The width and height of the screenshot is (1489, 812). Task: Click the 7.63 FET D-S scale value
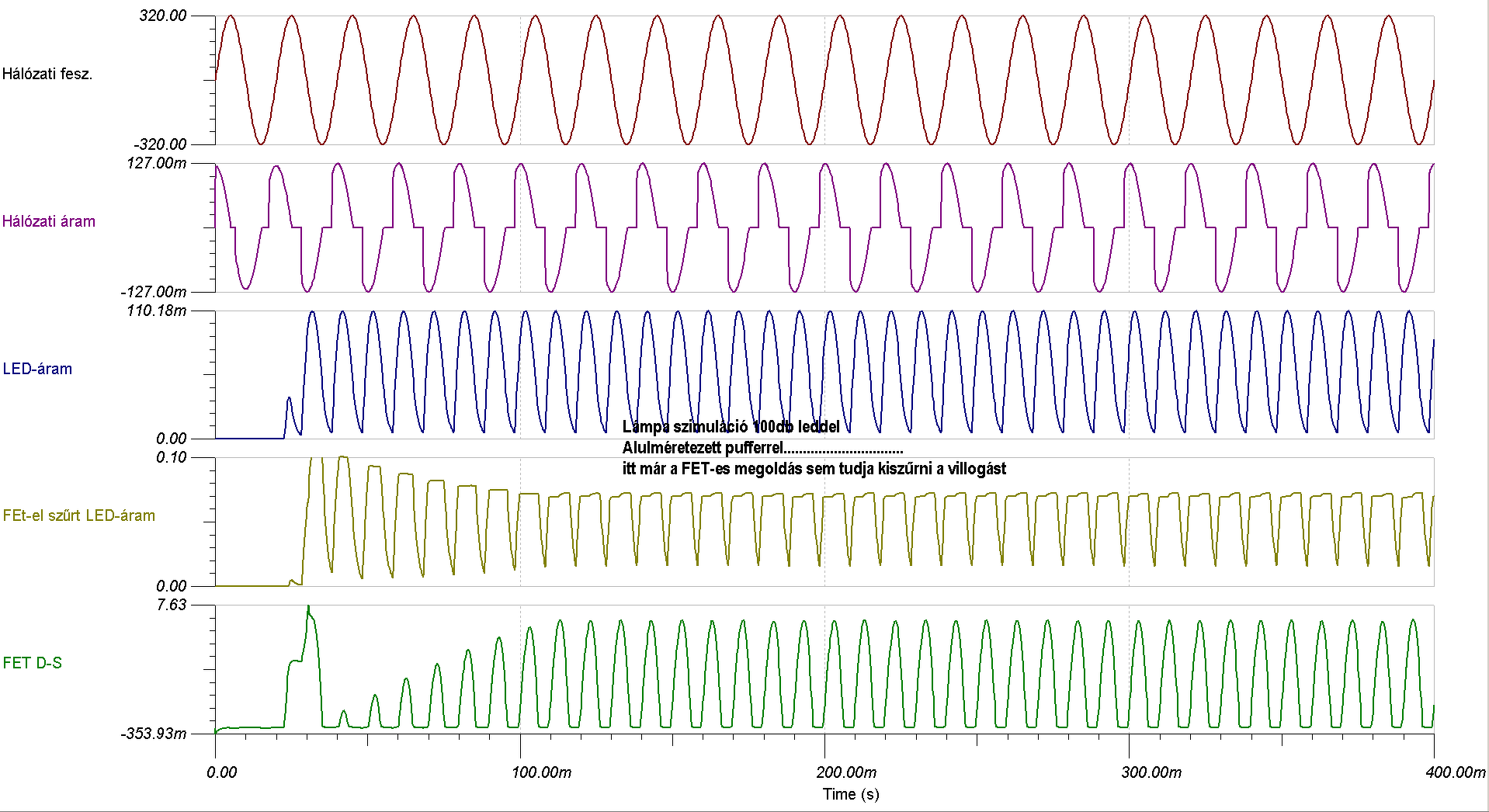point(172,605)
